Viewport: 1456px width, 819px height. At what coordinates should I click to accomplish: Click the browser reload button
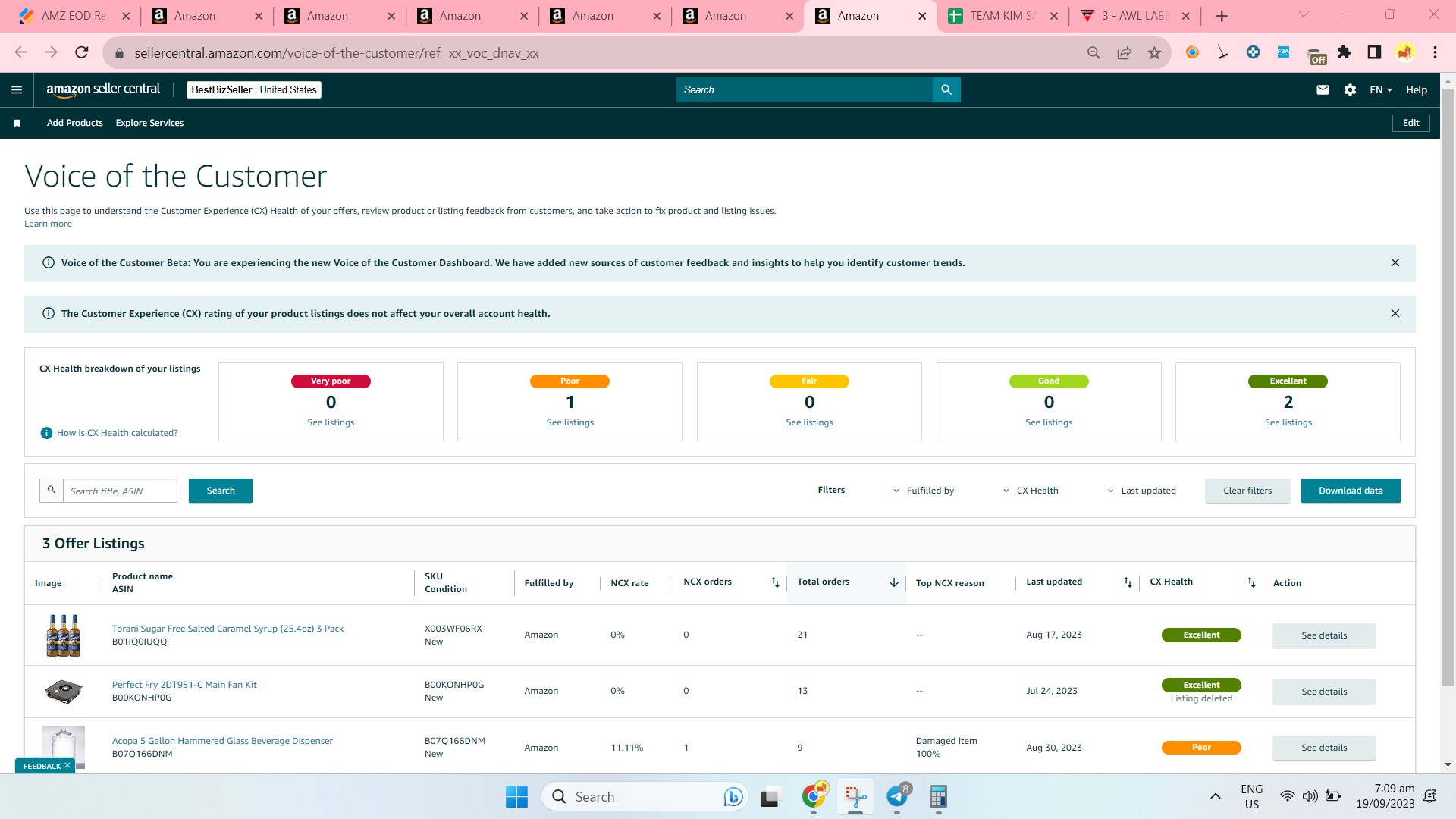click(x=82, y=52)
